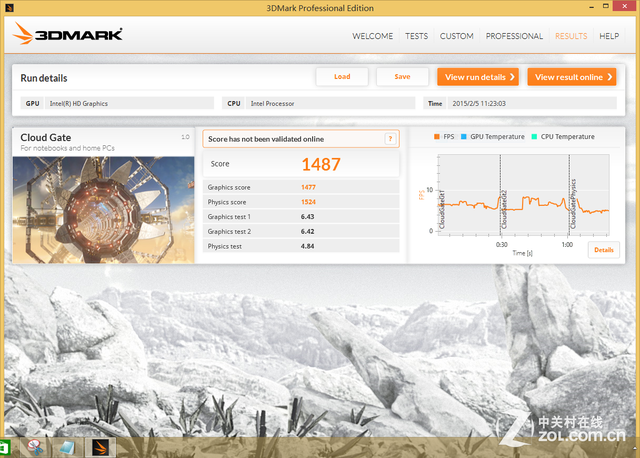Click Graphics test 1 value 6.43
This screenshot has width=640, height=458.
coord(307,217)
